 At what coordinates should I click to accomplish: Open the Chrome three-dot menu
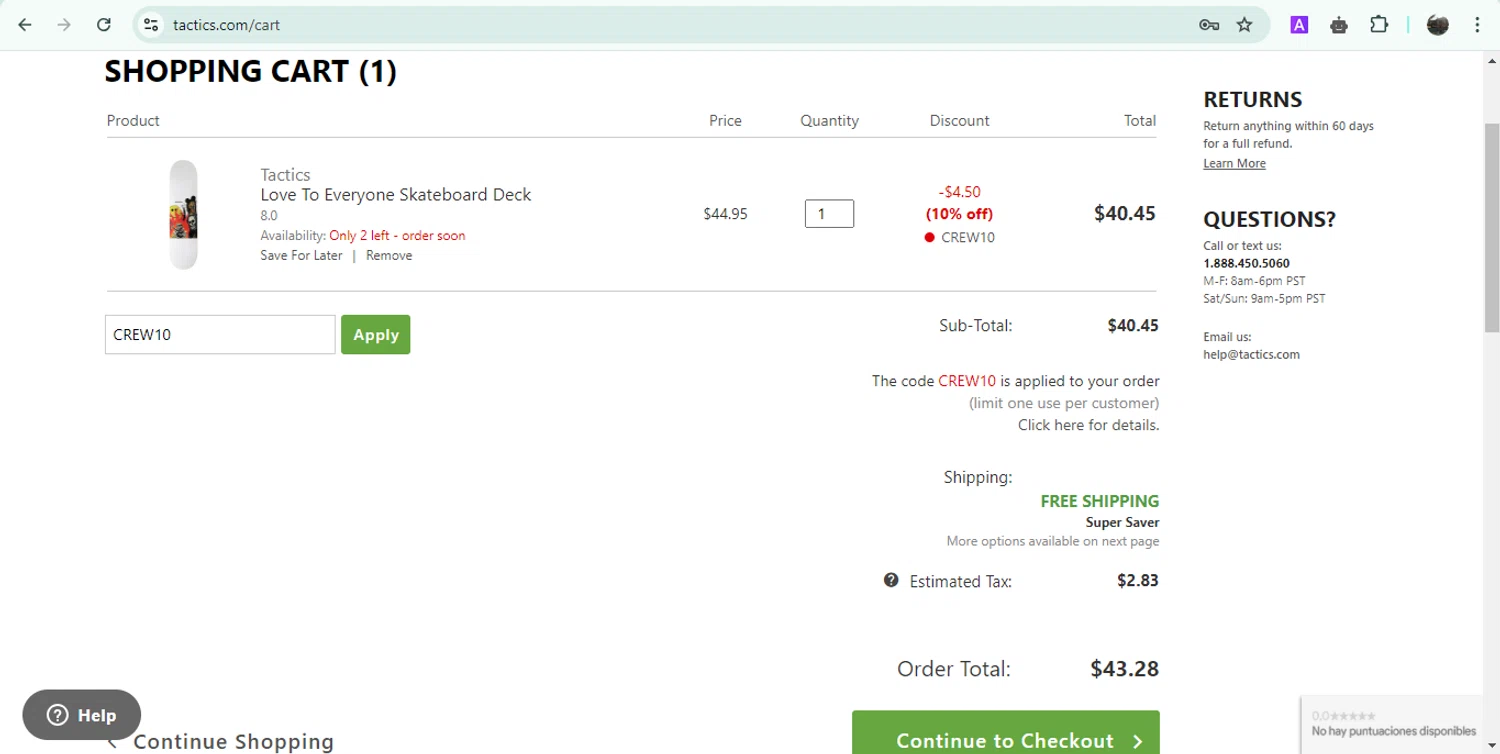pyautogui.click(x=1477, y=25)
